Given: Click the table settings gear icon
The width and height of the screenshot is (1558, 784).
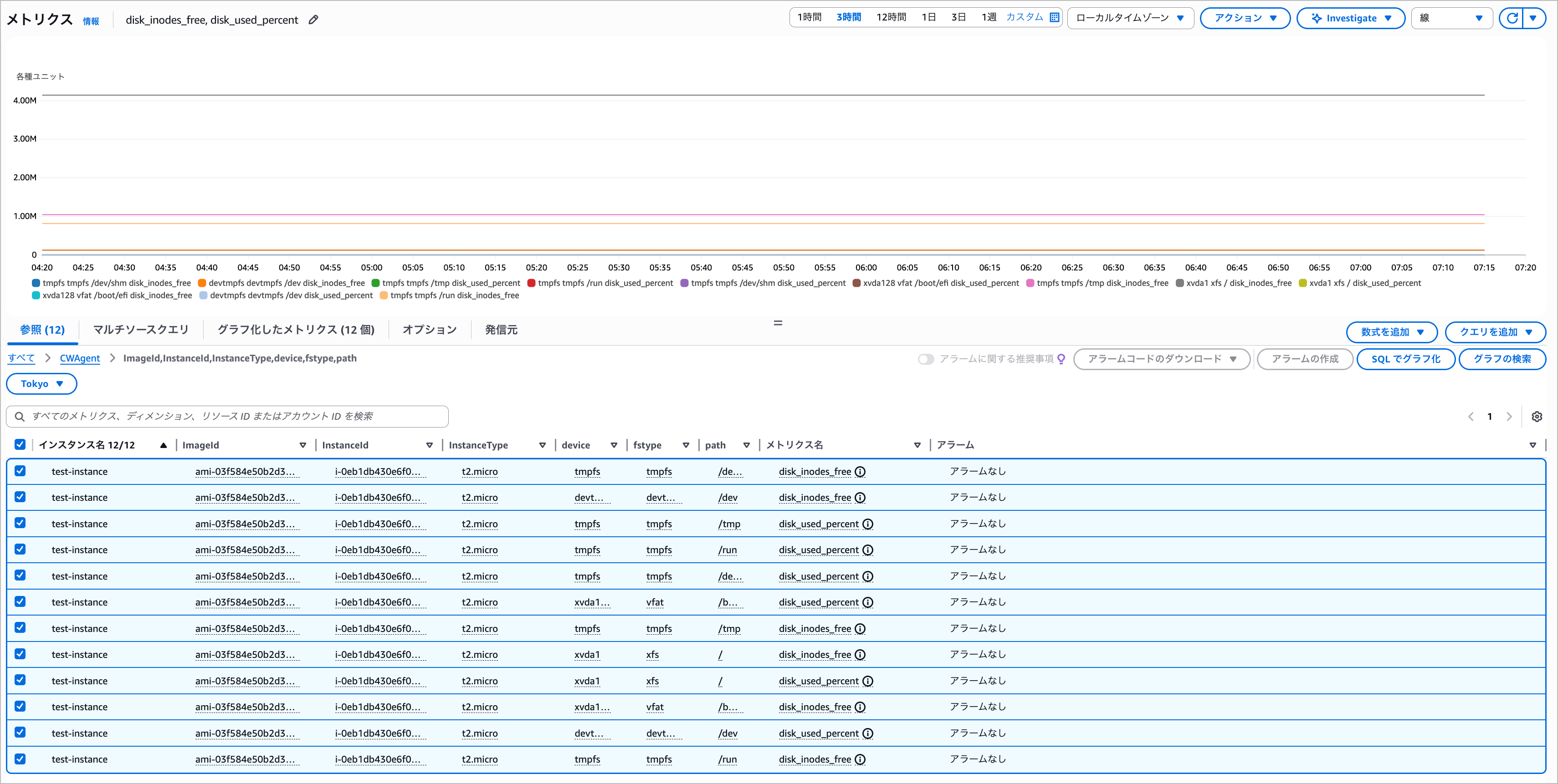Looking at the screenshot, I should click(x=1537, y=417).
